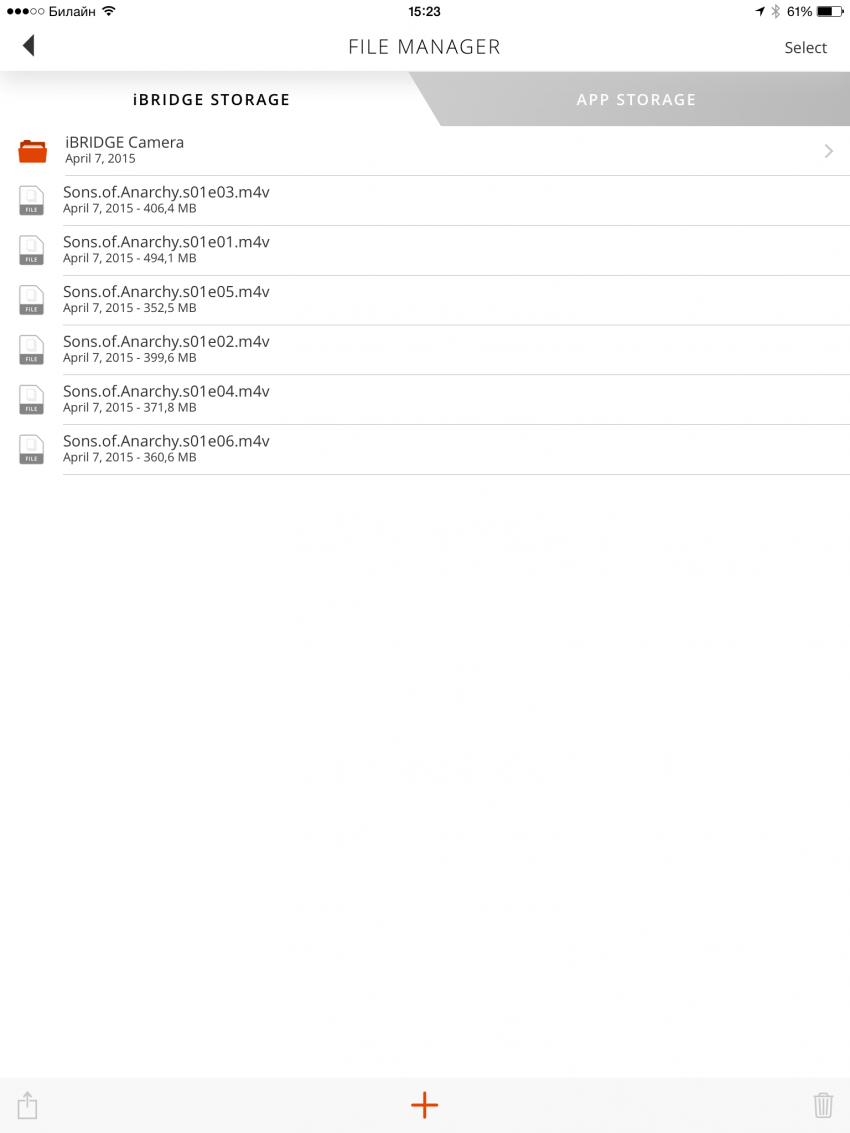Tap file icon for Sons.of.Anarchy.s01e06.m4v
This screenshot has height=1133, width=850.
(x=32, y=449)
